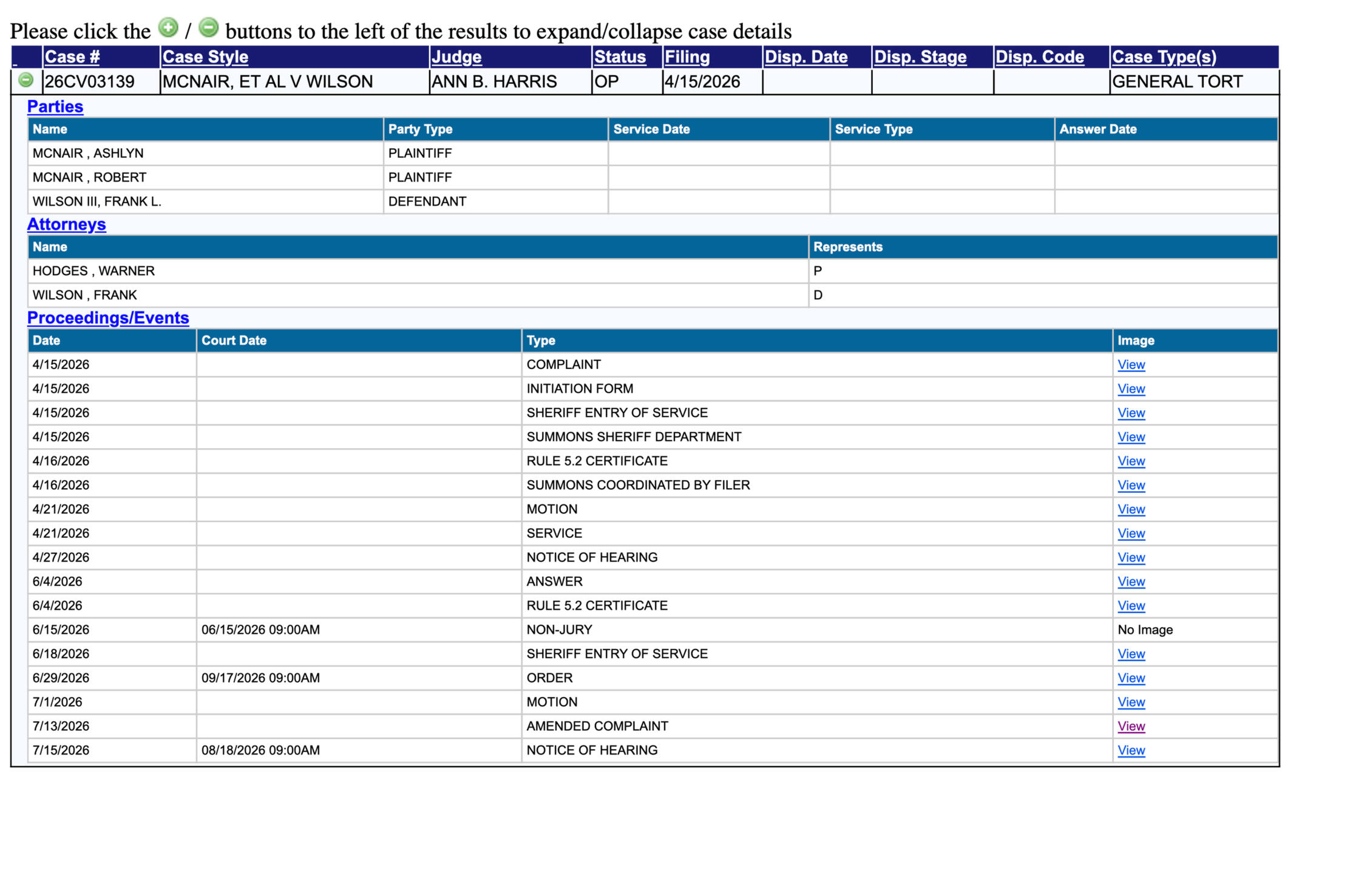1347x896 pixels.
Task: Click the green plus icon in the instructions
Action: tap(168, 27)
